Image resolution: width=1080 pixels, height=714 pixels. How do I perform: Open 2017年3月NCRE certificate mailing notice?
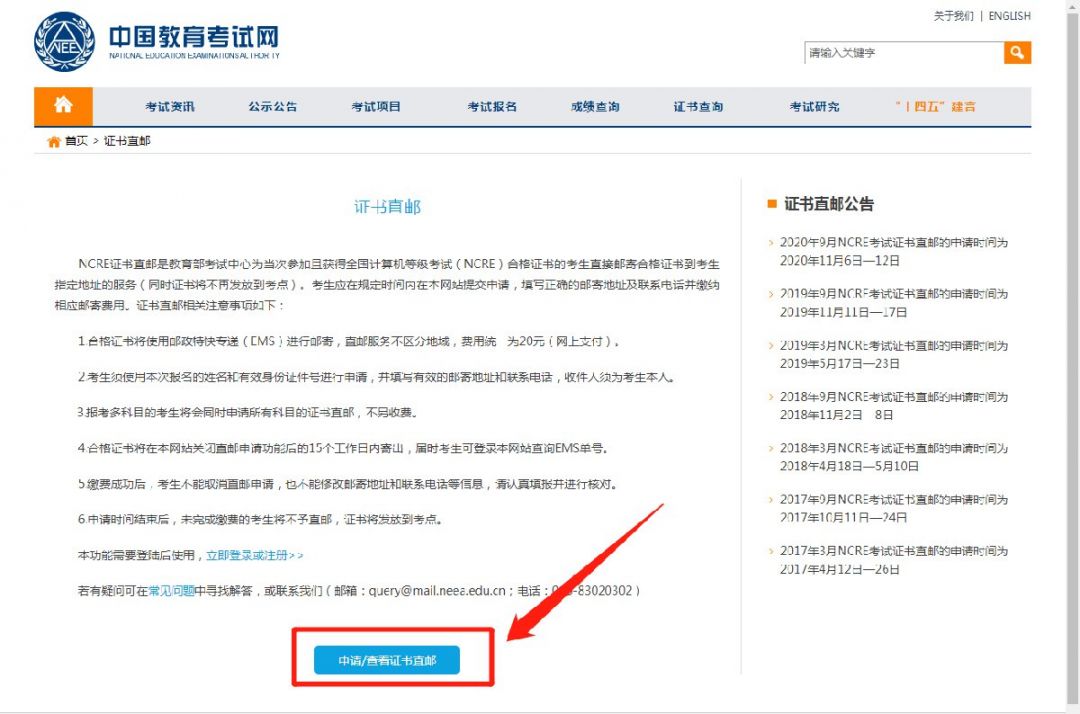[x=893, y=560]
